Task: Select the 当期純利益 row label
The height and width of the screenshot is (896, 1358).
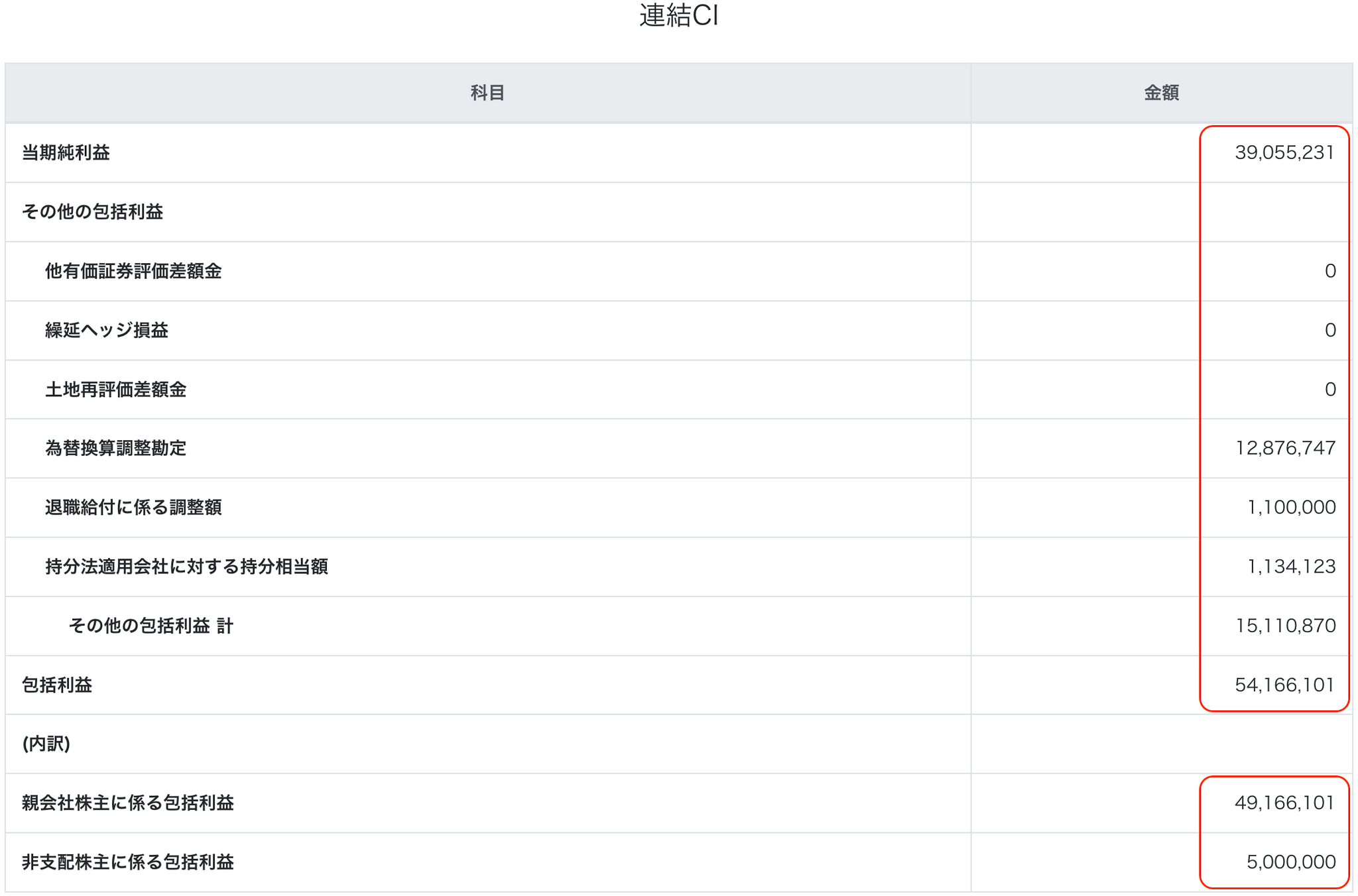Action: pos(66,153)
